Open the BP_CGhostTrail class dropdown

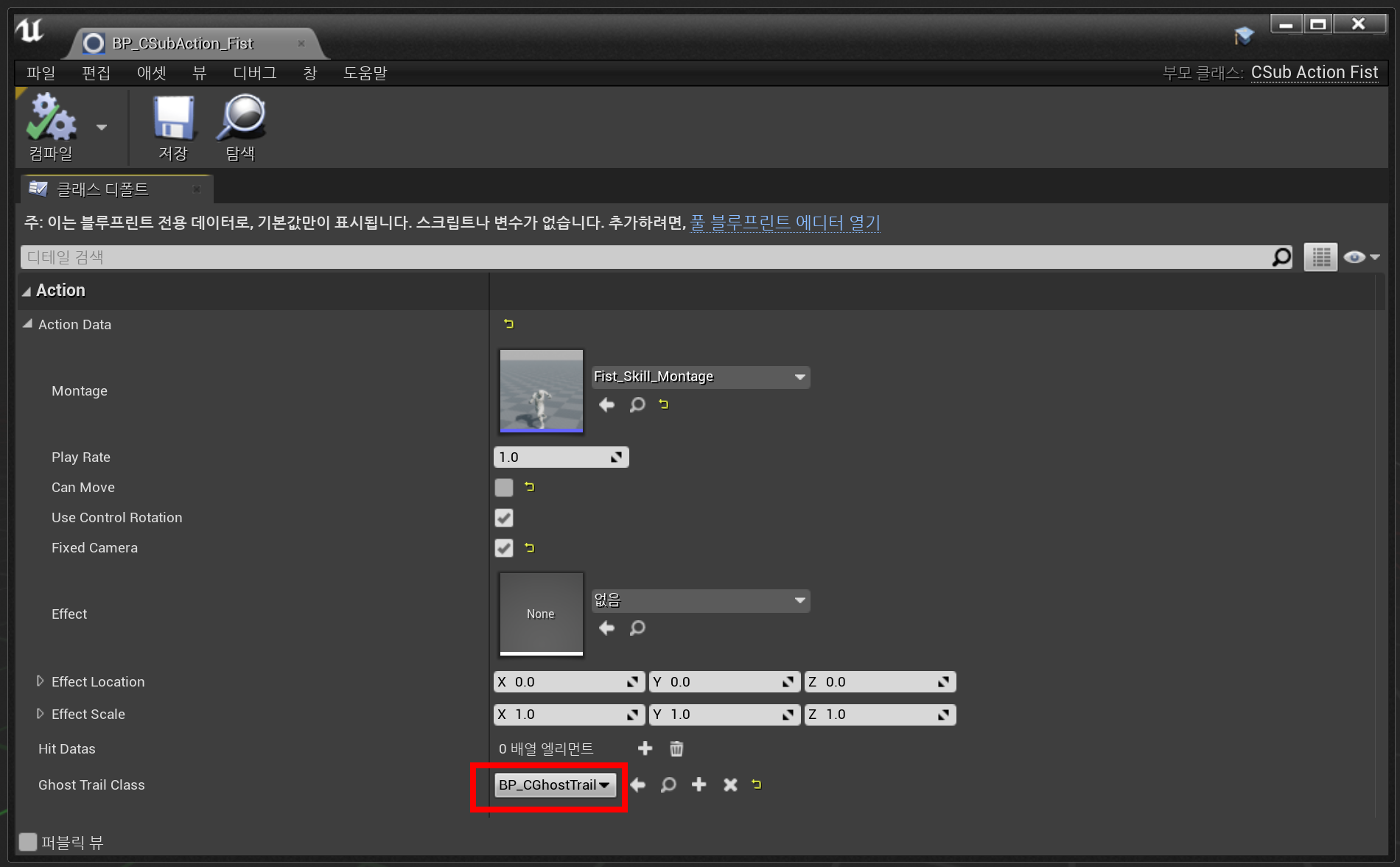click(554, 785)
